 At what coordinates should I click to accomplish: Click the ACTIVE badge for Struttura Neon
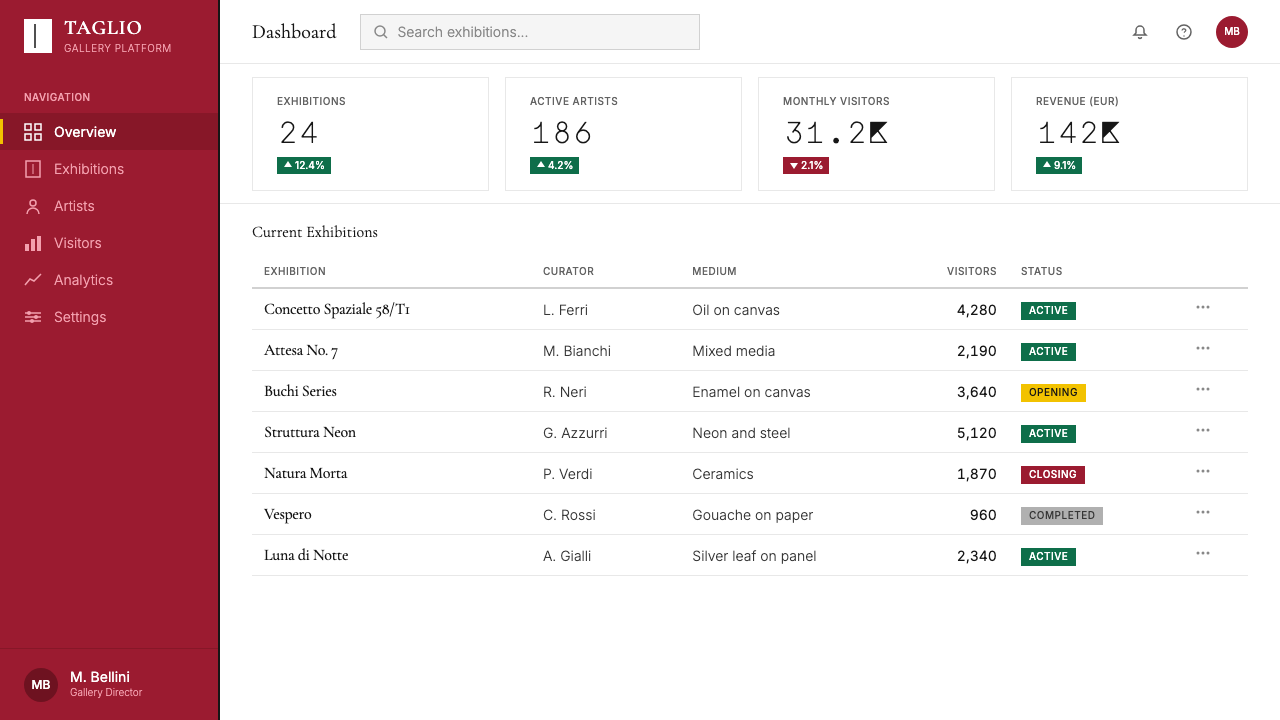coord(1048,433)
